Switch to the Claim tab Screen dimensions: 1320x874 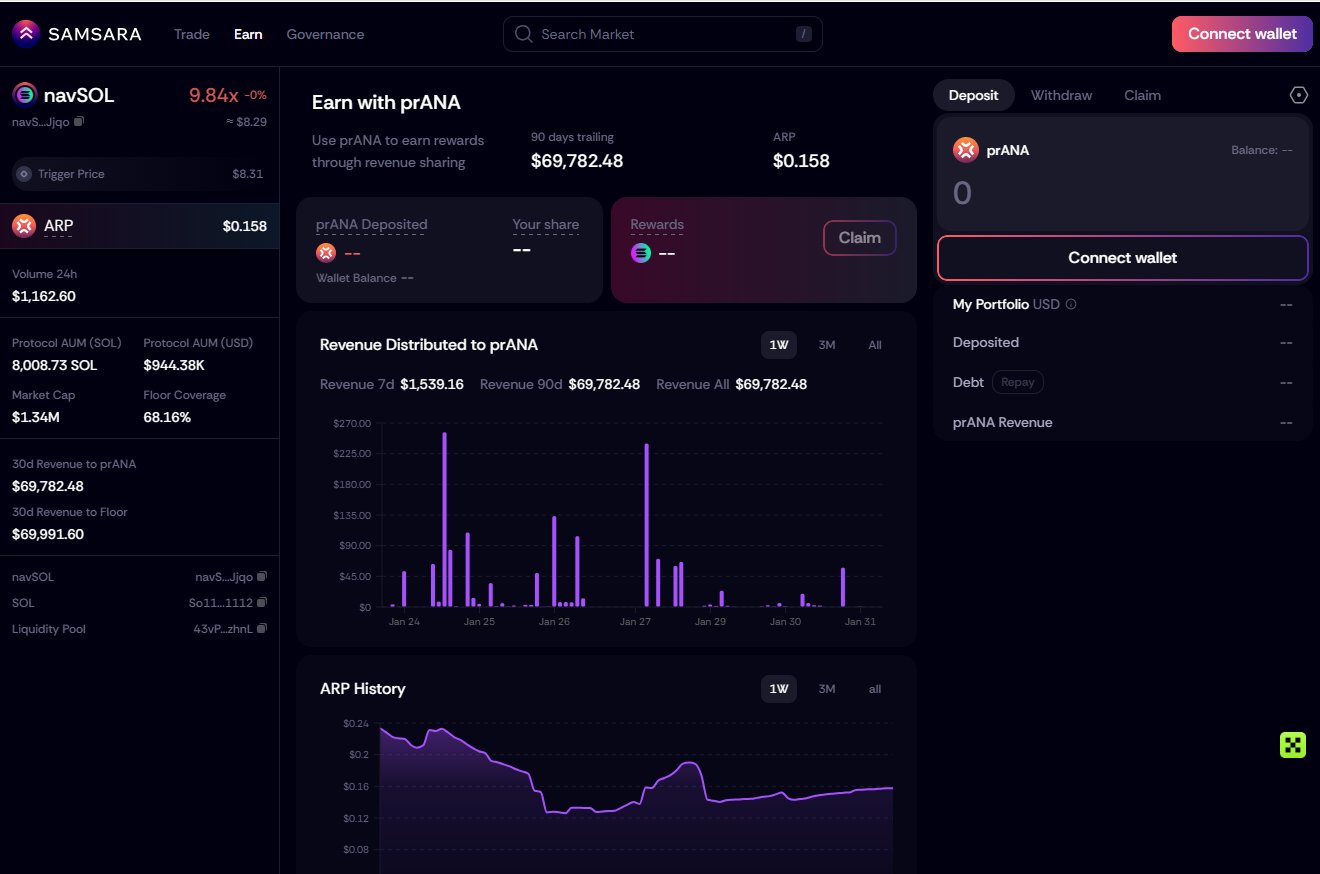tap(1142, 95)
